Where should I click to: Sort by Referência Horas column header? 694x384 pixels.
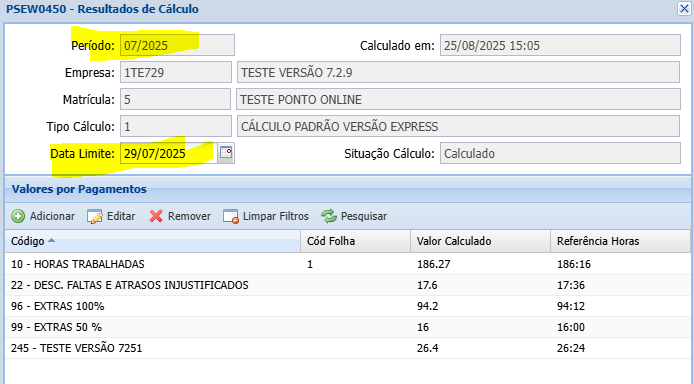click(x=620, y=241)
